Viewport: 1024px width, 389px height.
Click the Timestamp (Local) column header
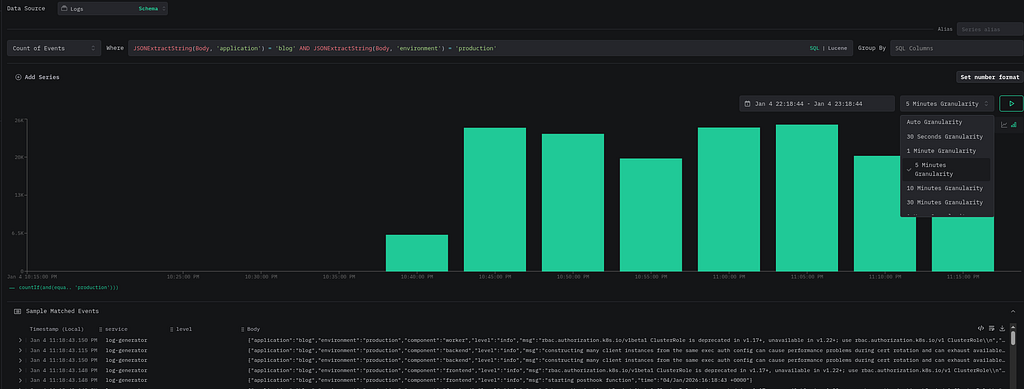56,330
